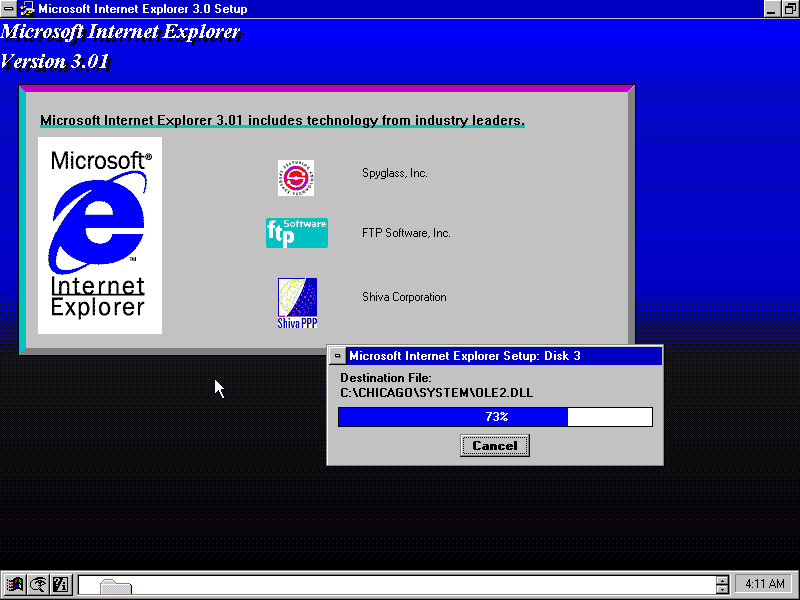Open the Disk 3 setup dialog system menu
Viewport: 800px width, 600px height.
pyautogui.click(x=338, y=356)
